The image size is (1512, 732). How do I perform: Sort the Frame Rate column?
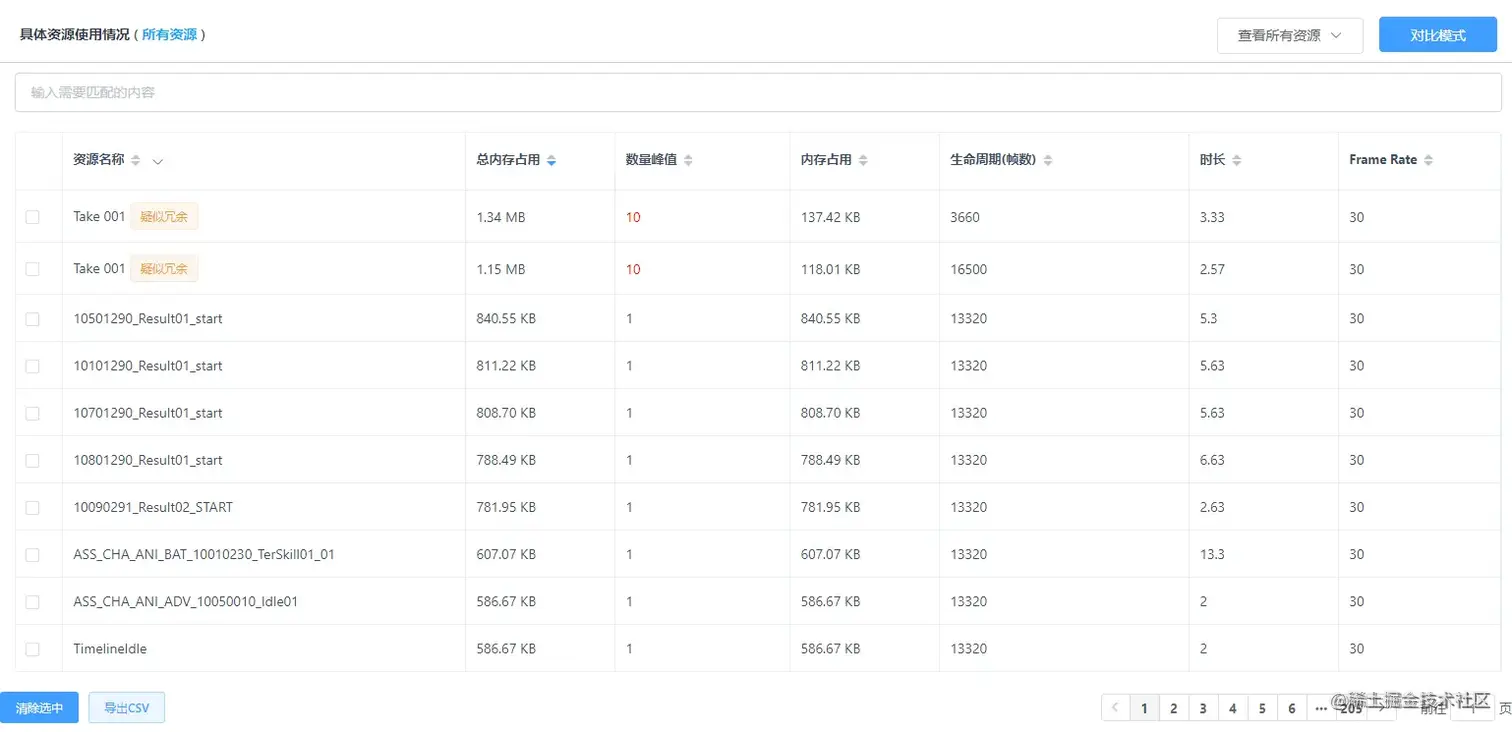coord(1429,159)
